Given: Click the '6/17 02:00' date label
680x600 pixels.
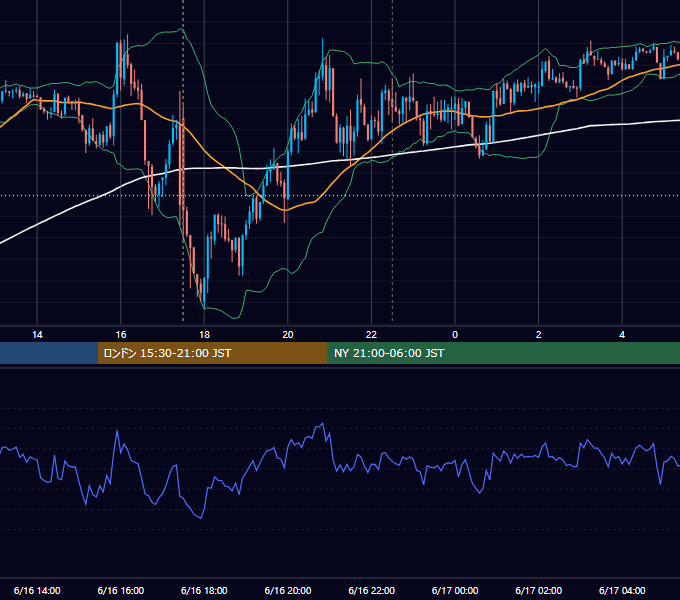Looking at the screenshot, I should click(539, 590).
